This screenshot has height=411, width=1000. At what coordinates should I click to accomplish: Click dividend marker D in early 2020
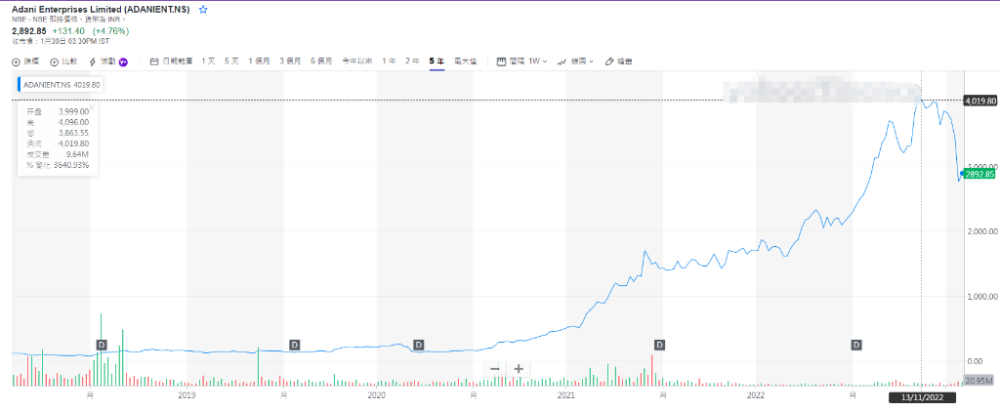click(418, 345)
